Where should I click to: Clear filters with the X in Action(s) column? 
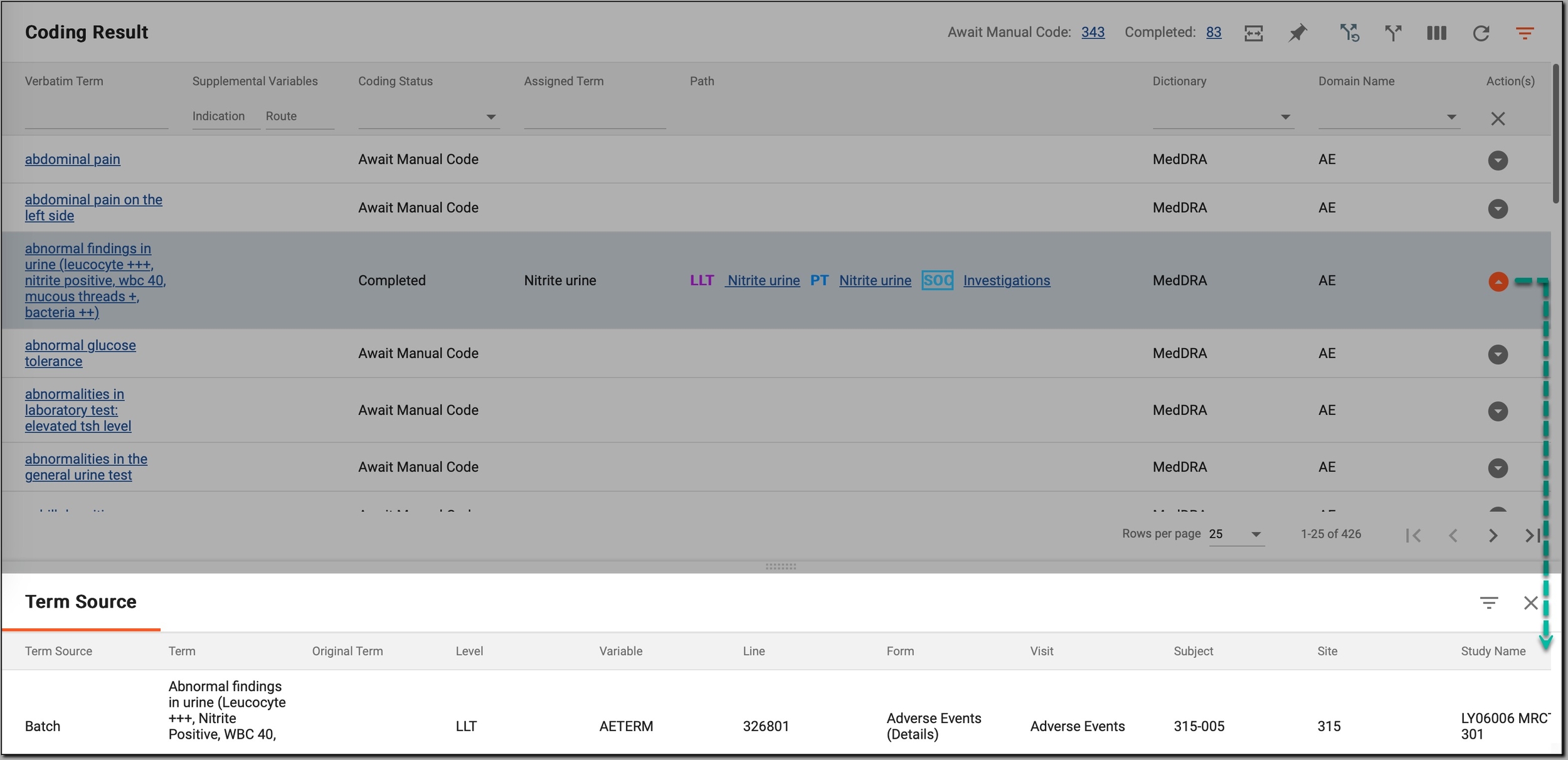(x=1498, y=119)
